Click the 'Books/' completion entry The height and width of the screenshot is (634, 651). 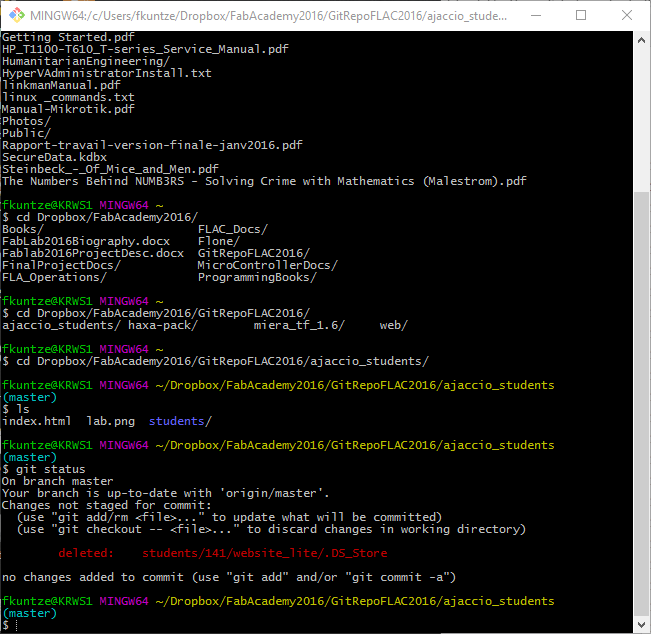pos(22,229)
